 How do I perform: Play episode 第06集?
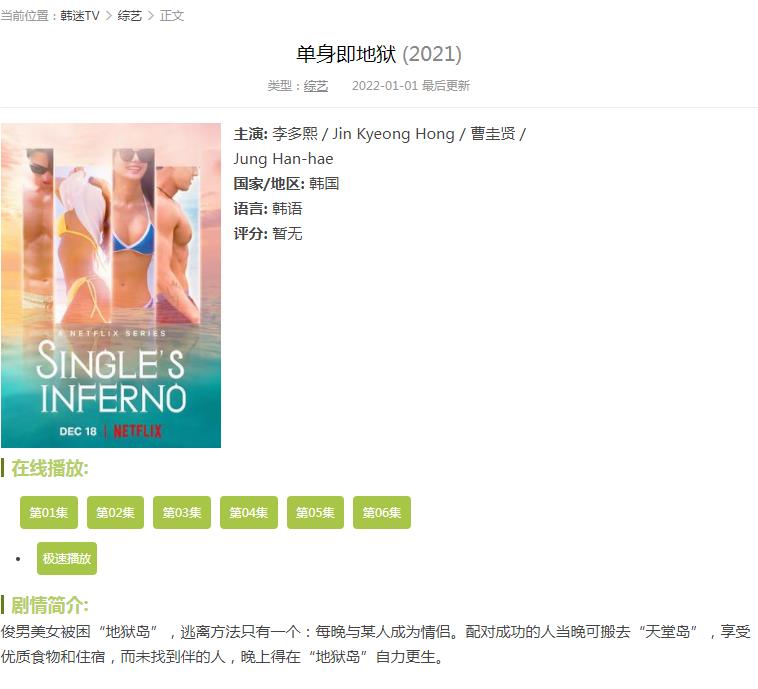(x=382, y=512)
